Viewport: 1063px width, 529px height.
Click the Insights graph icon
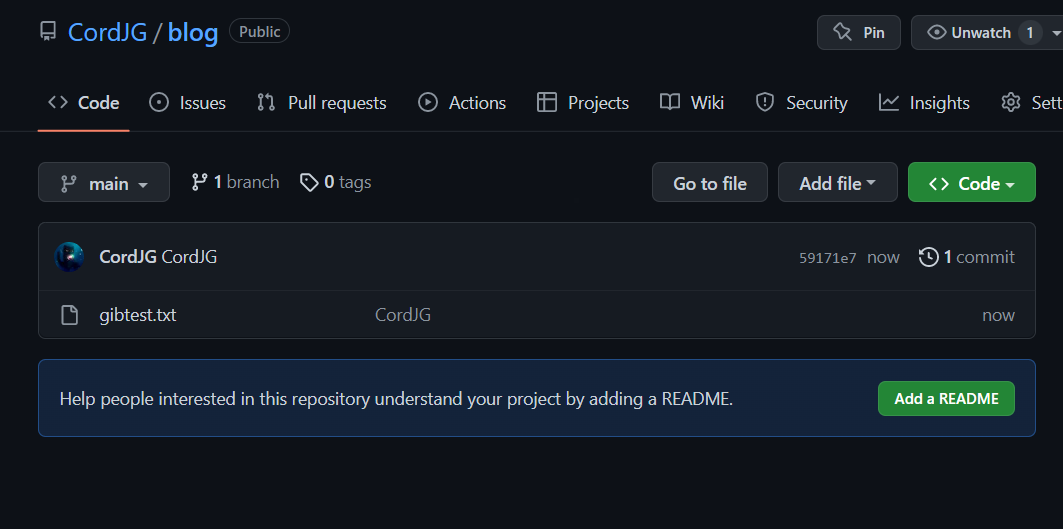[x=889, y=103]
